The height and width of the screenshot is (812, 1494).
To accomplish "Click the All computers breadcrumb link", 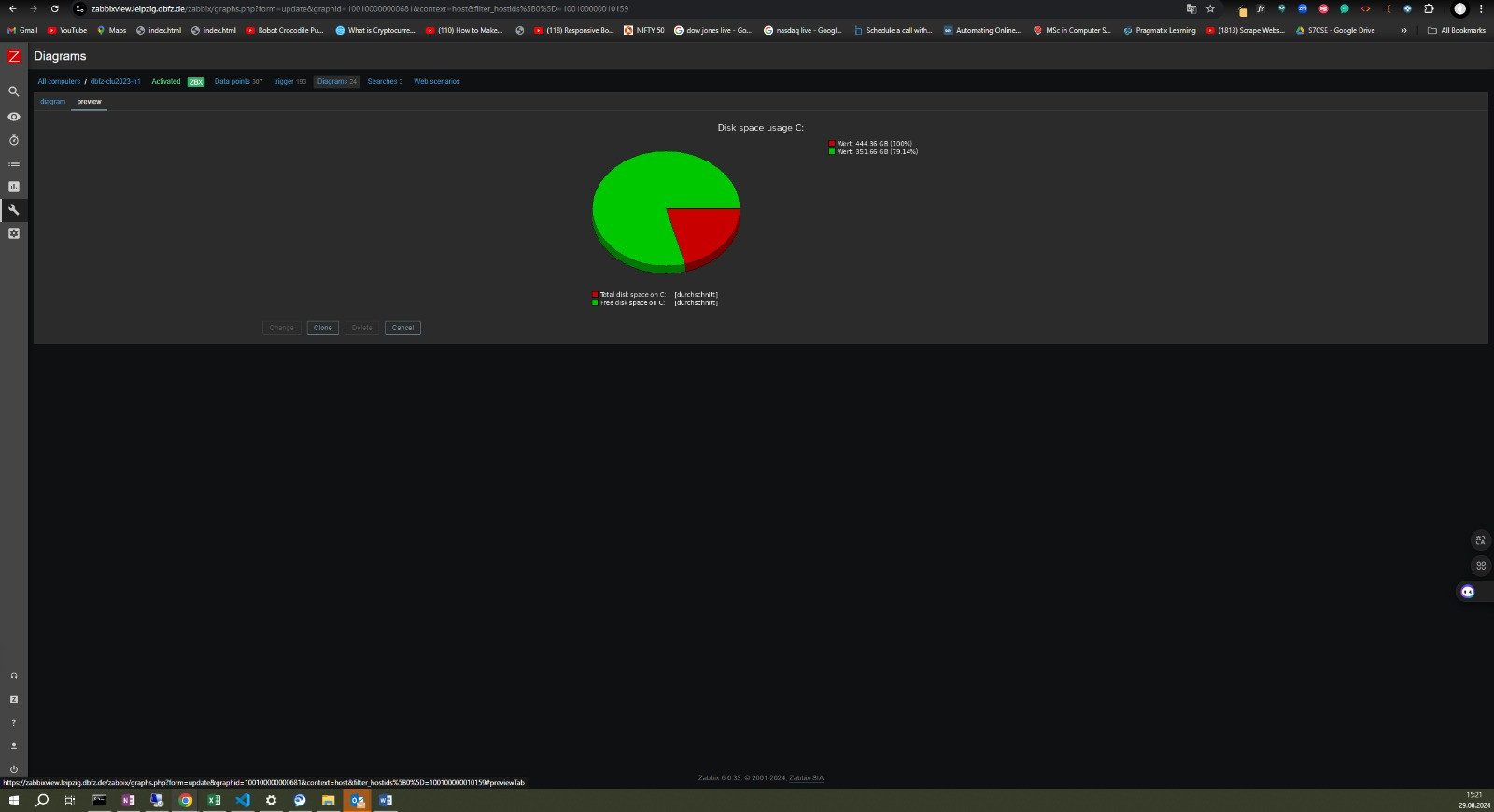I will 59,82.
